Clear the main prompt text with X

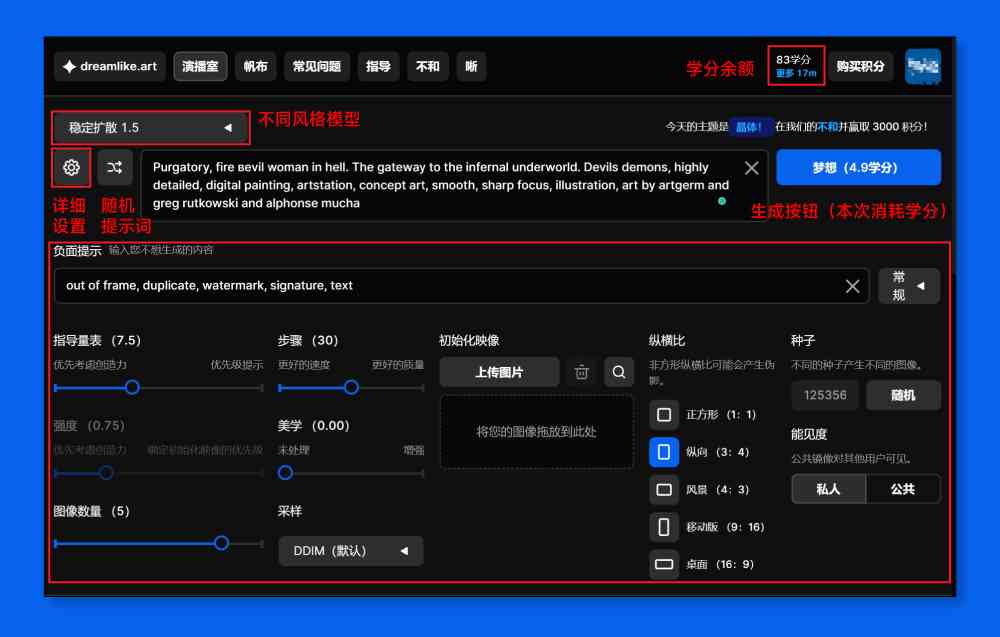[752, 168]
